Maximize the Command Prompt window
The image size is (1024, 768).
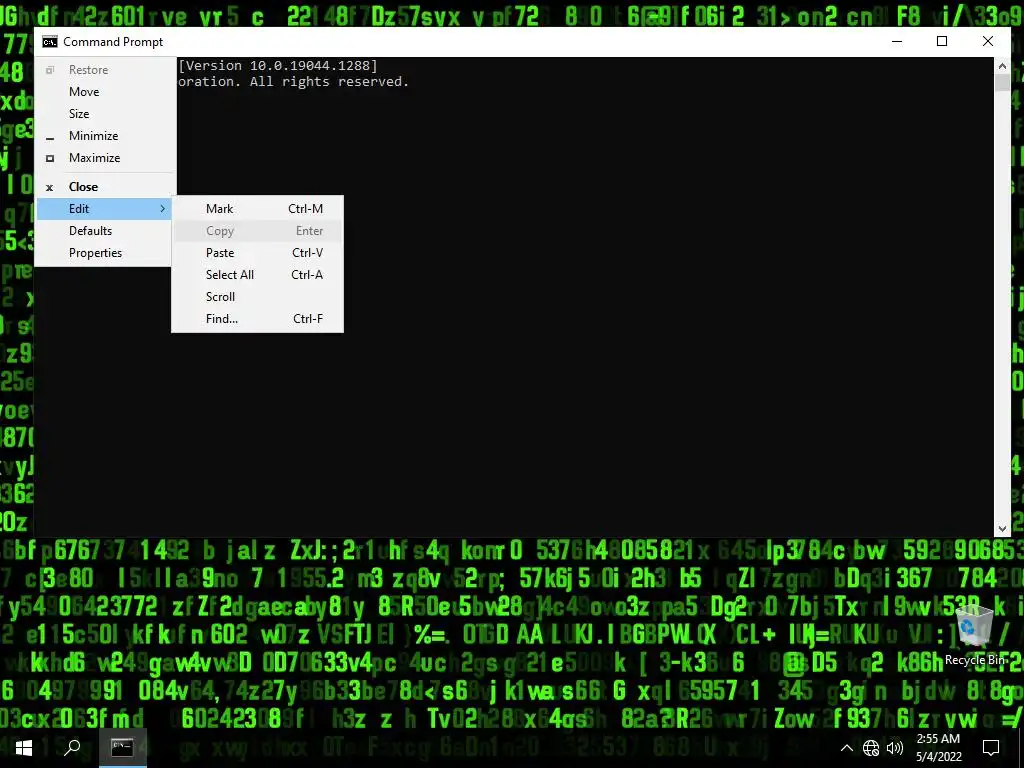[x=942, y=42]
